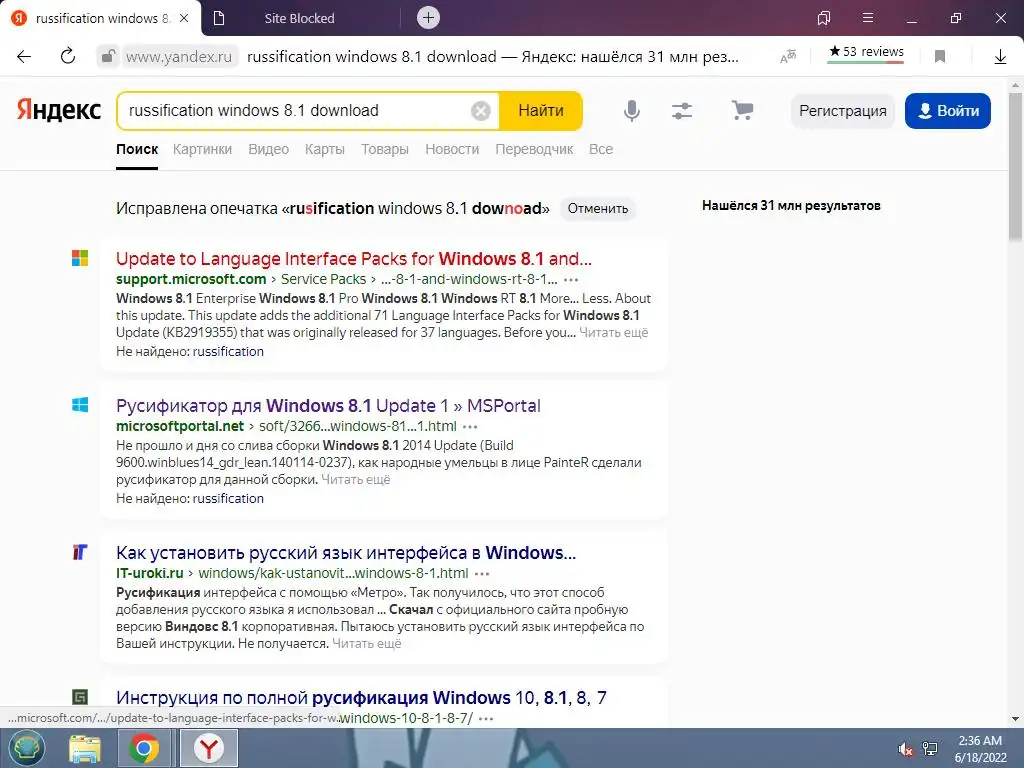Clear the search query with the X icon
Image resolution: width=1024 pixels, height=768 pixels.
[481, 111]
